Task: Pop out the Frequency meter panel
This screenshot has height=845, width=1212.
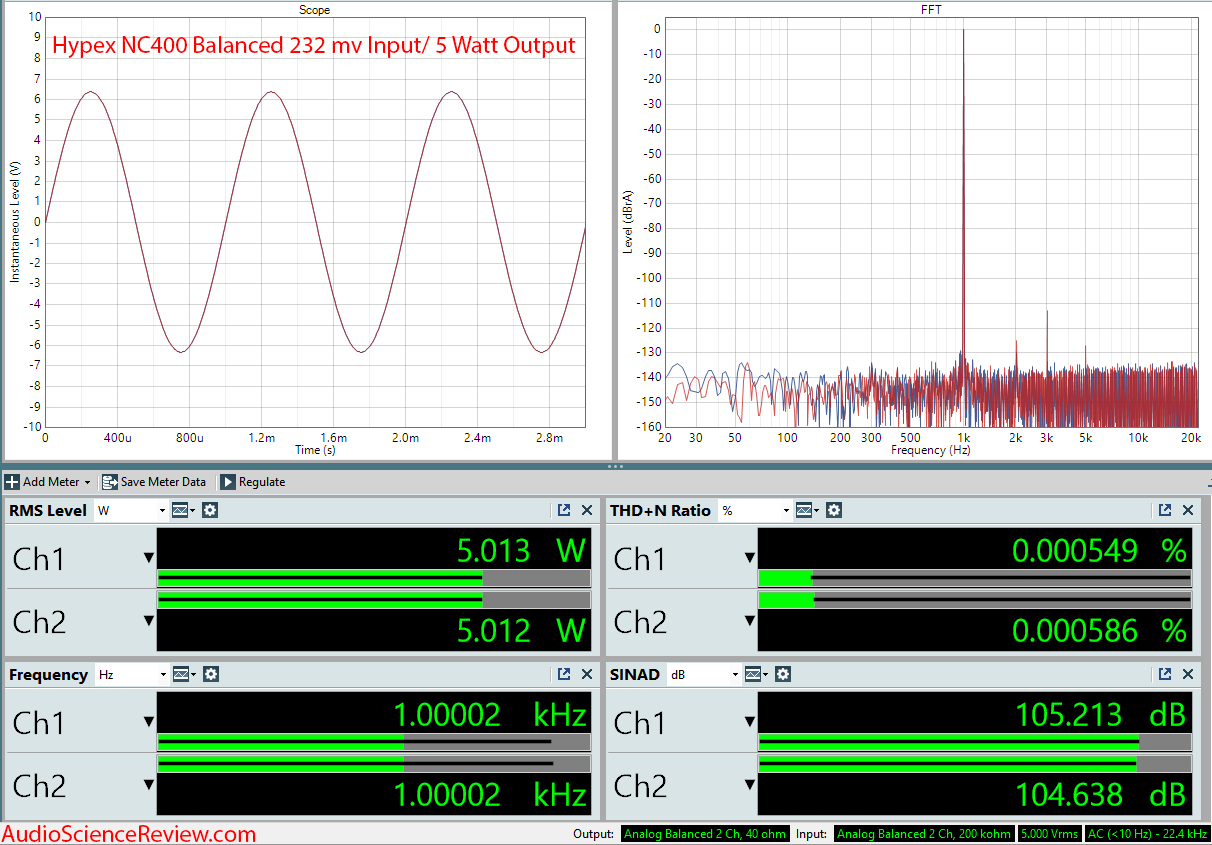Action: [x=564, y=674]
